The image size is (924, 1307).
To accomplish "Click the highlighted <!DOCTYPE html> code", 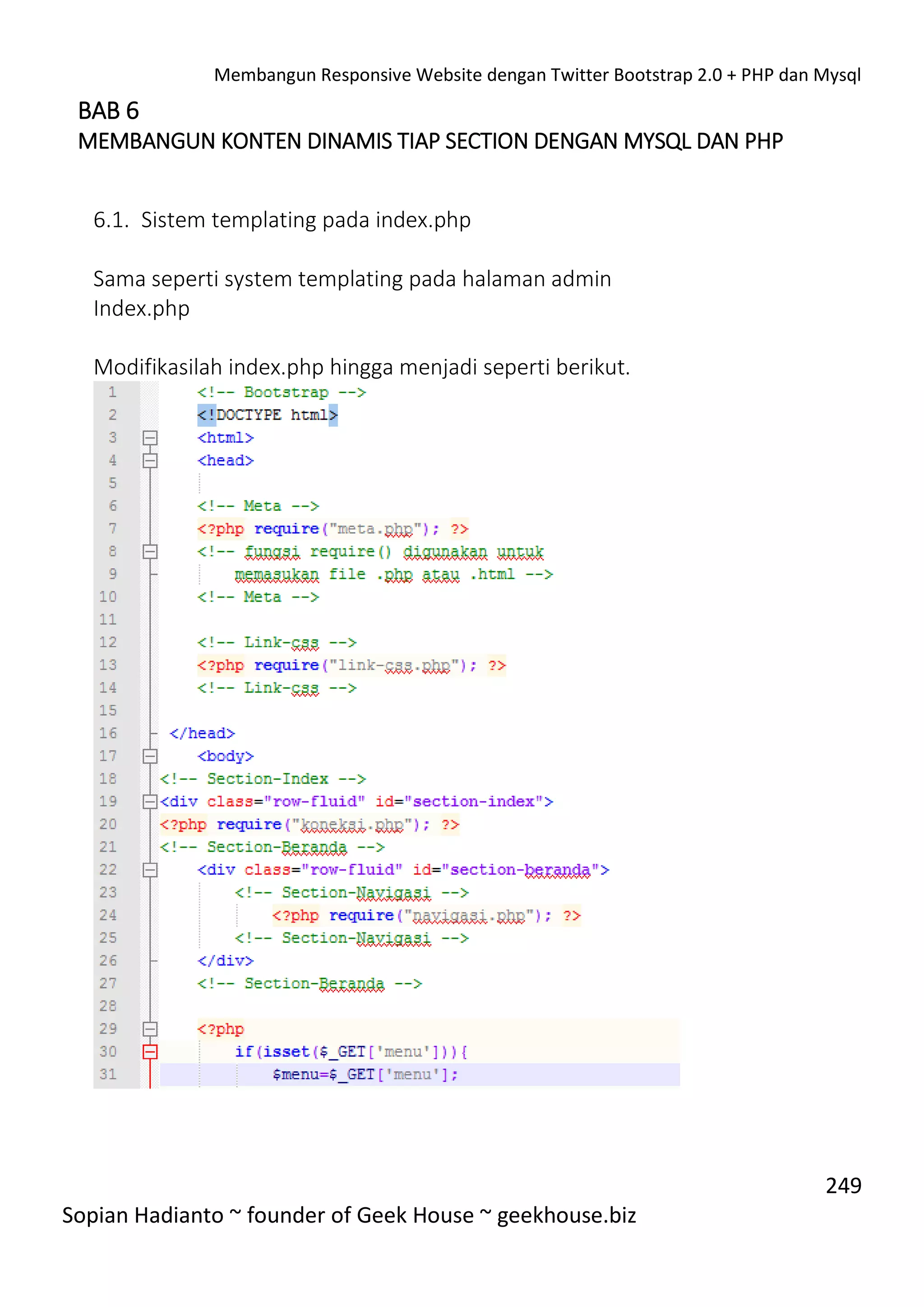I will click(x=268, y=415).
